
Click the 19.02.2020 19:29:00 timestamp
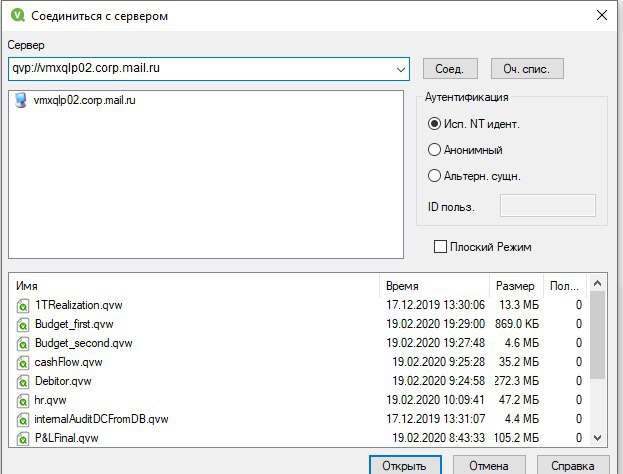[435, 324]
